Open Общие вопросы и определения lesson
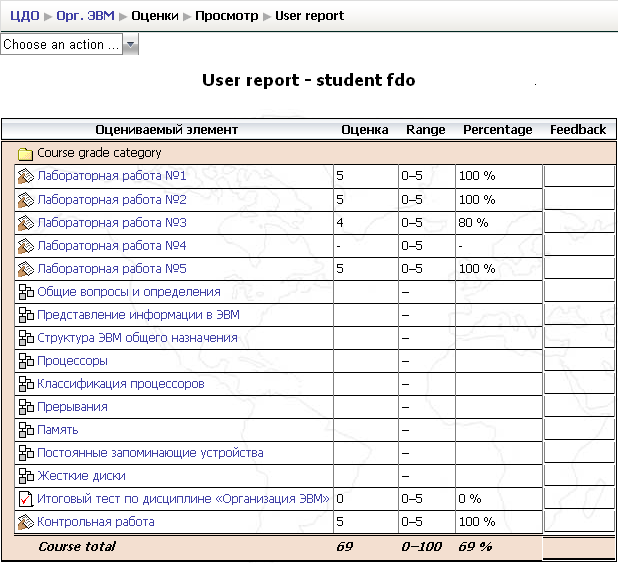The height and width of the screenshot is (563, 618). (129, 292)
